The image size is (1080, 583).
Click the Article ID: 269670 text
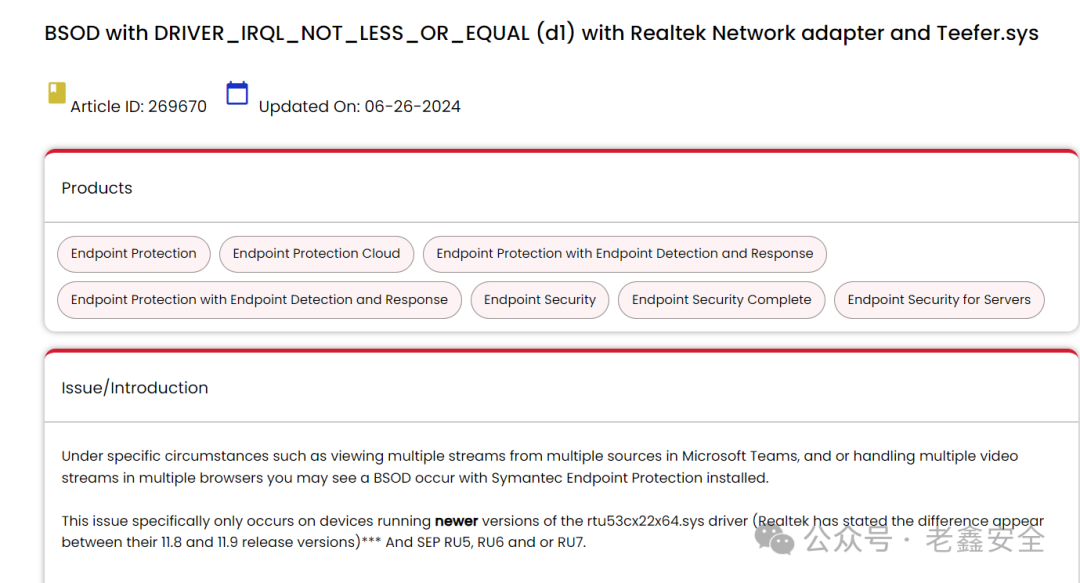pos(138,107)
